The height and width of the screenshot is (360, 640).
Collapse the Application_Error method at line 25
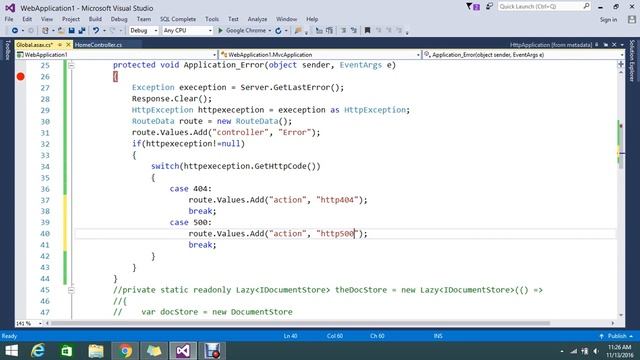[x=71, y=65]
